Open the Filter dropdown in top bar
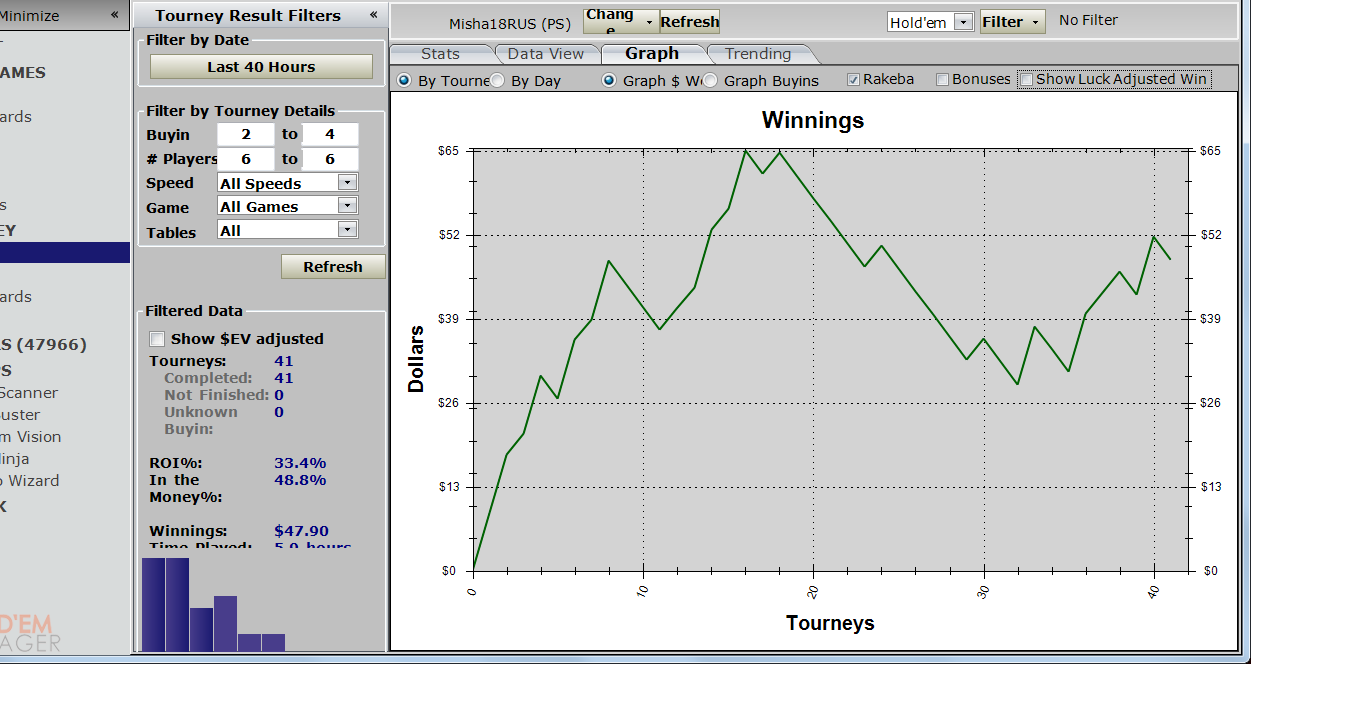1362x726 pixels. coord(1012,22)
